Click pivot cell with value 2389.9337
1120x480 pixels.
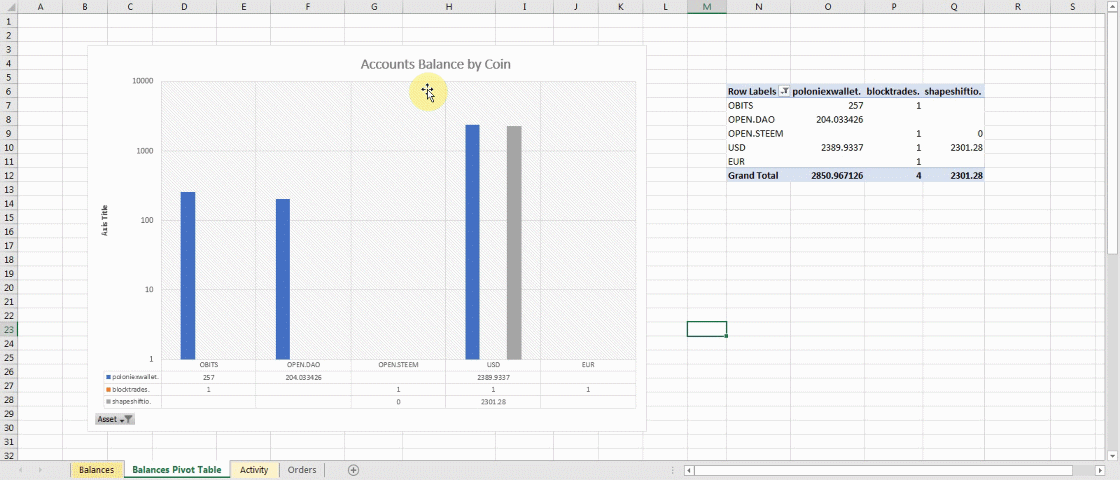827,147
